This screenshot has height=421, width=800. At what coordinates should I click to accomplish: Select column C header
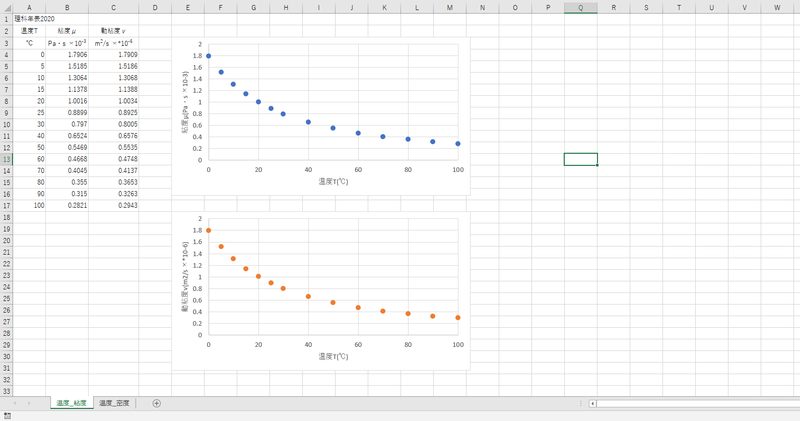pos(113,8)
